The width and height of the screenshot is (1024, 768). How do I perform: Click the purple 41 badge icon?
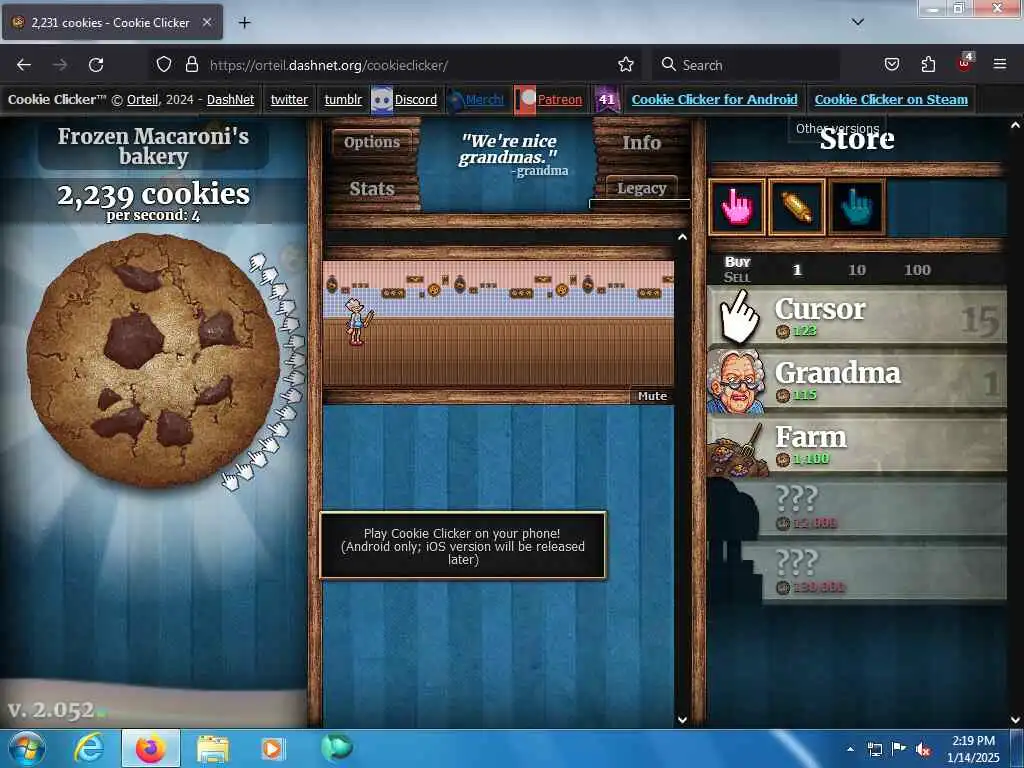607,99
